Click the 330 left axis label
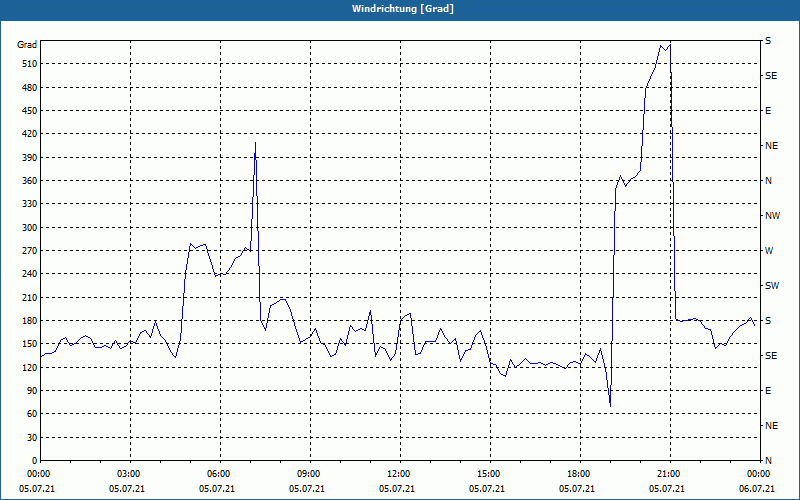The height and width of the screenshot is (500, 800). coord(30,204)
